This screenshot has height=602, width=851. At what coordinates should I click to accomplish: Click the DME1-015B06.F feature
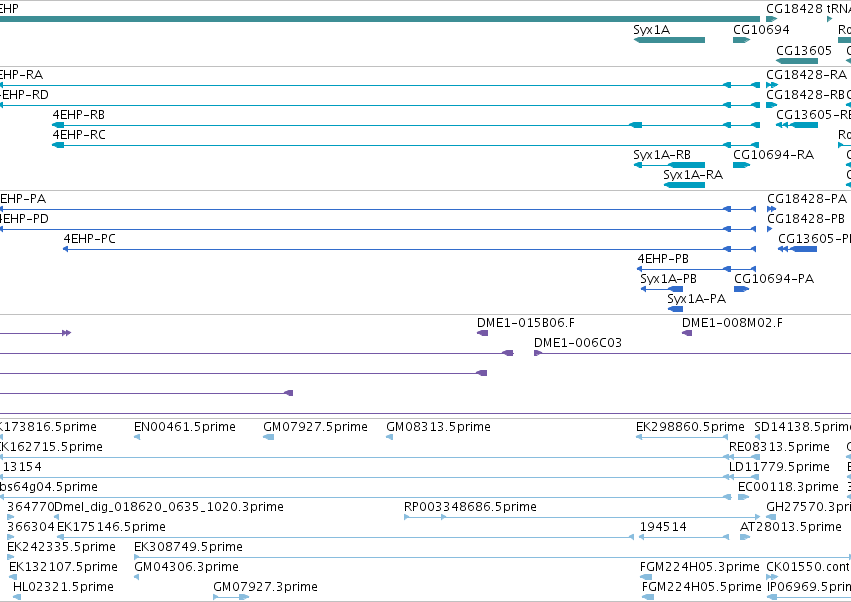(482, 333)
